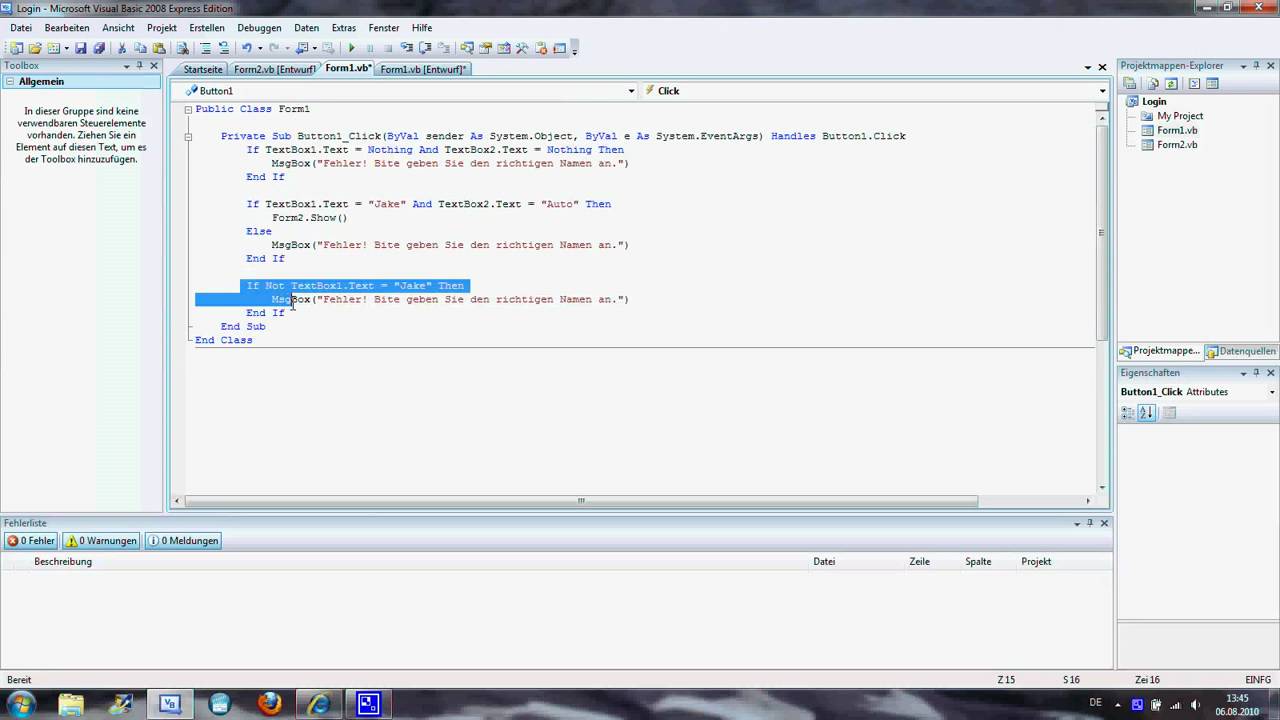Click View Code icon in Projektmappen-Explorer
Screen dimensions: 1280x720
click(x=1194, y=84)
